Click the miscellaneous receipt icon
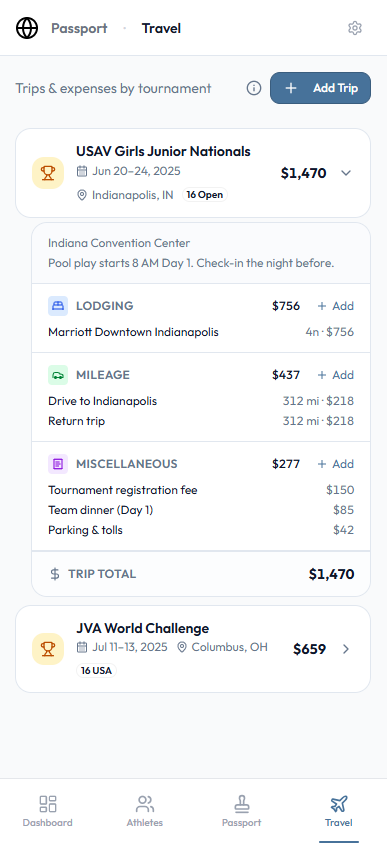This screenshot has height=843, width=387. point(58,464)
